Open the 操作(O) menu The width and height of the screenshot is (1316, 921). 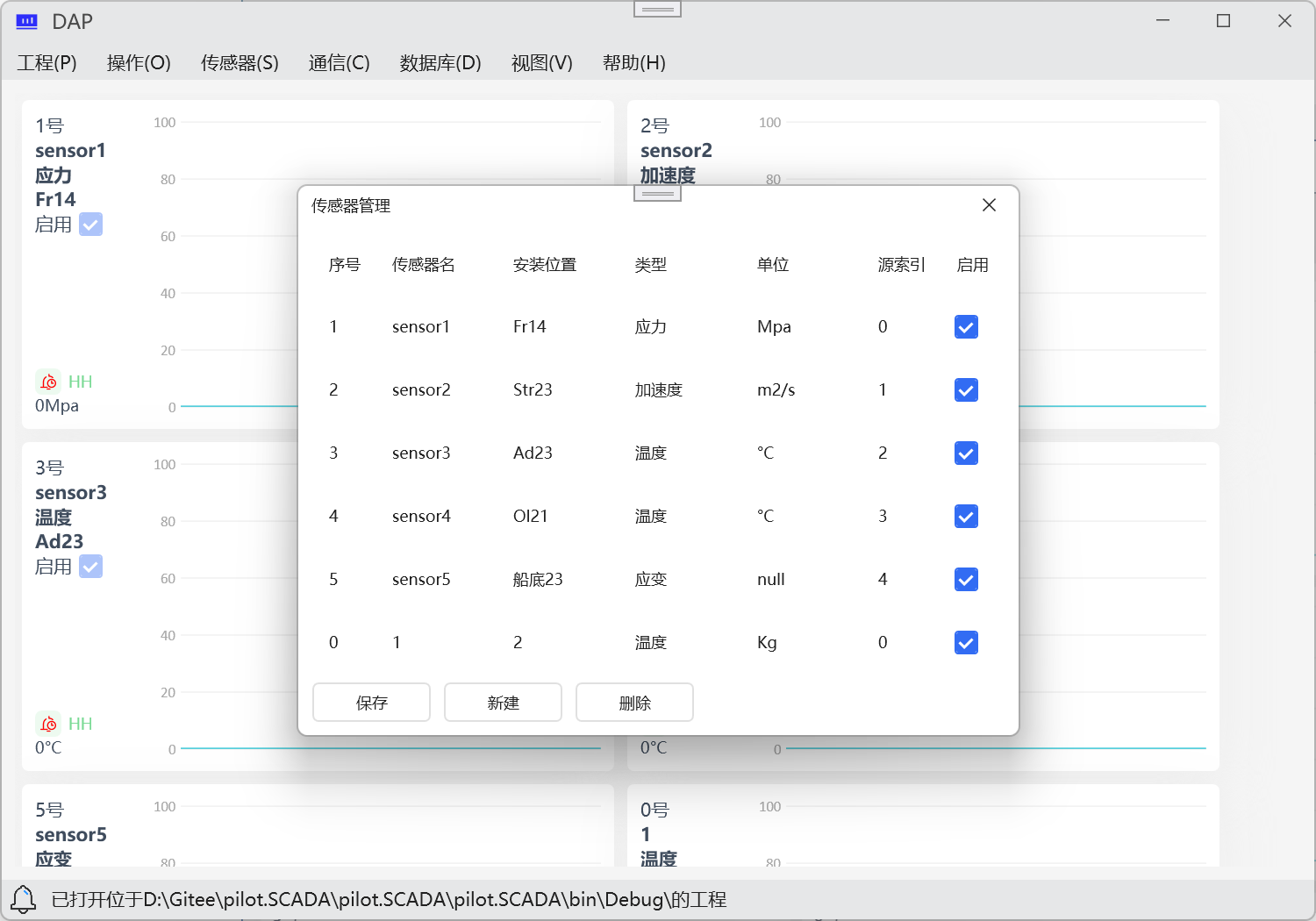pos(139,62)
